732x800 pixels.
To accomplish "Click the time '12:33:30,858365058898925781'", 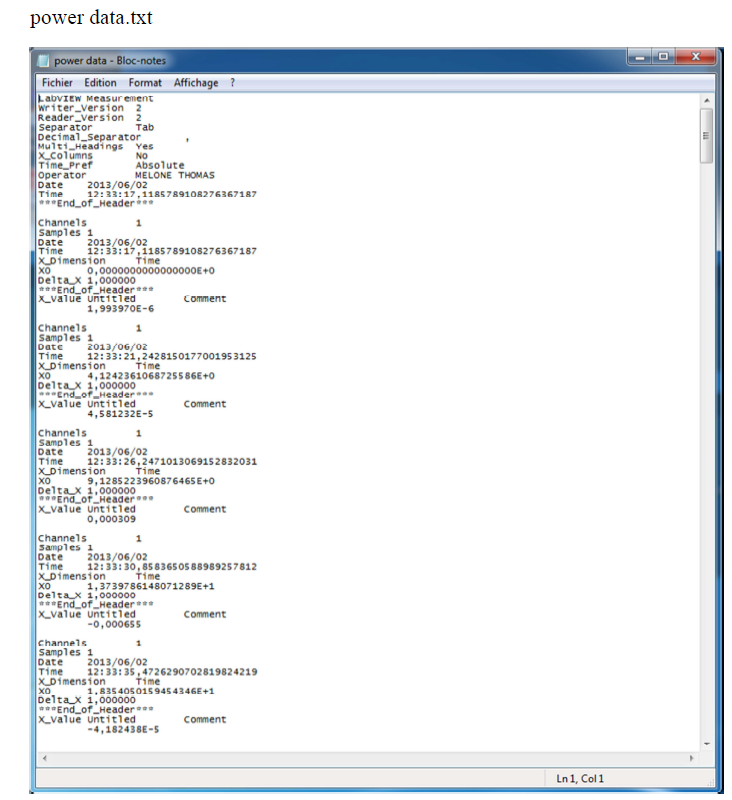I will point(172,567).
